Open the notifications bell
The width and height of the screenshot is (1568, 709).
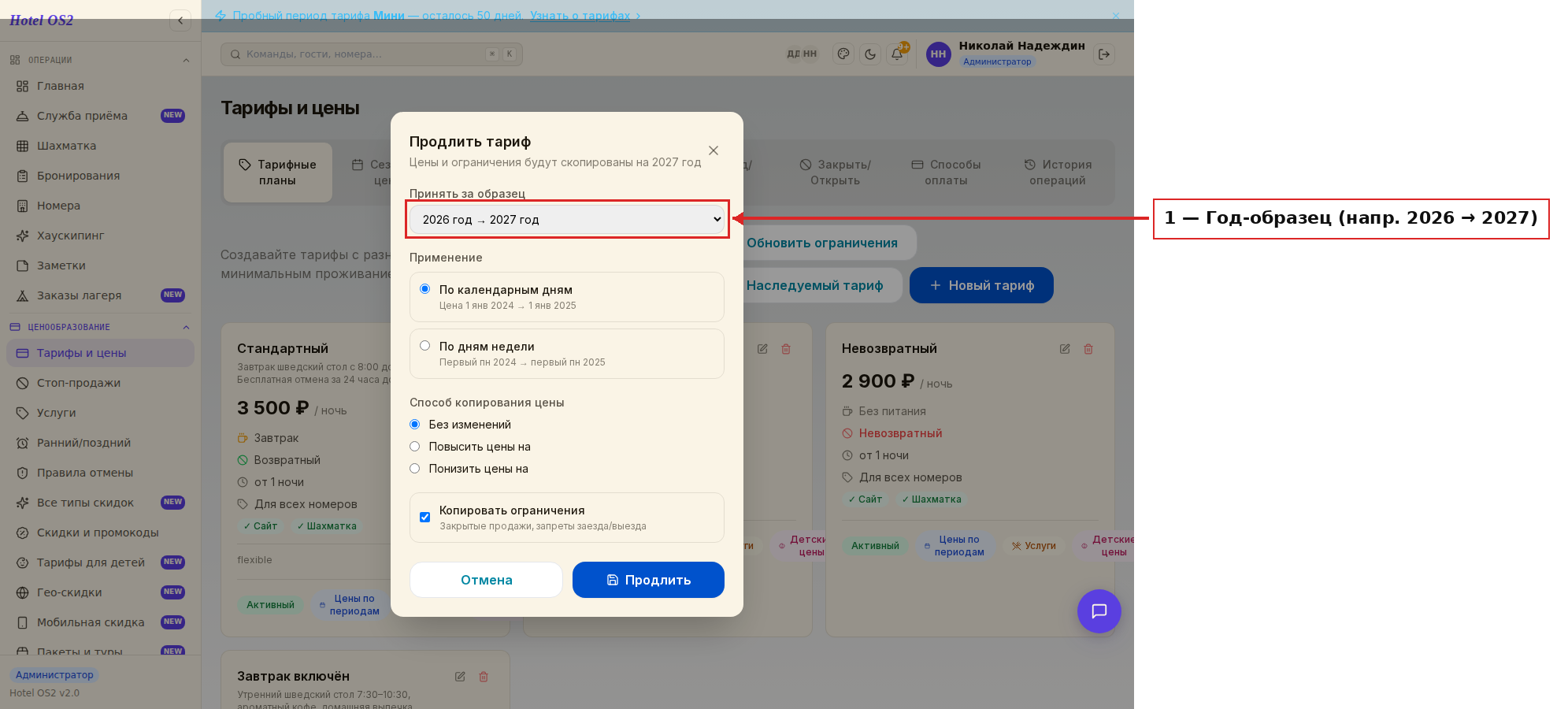coord(897,54)
